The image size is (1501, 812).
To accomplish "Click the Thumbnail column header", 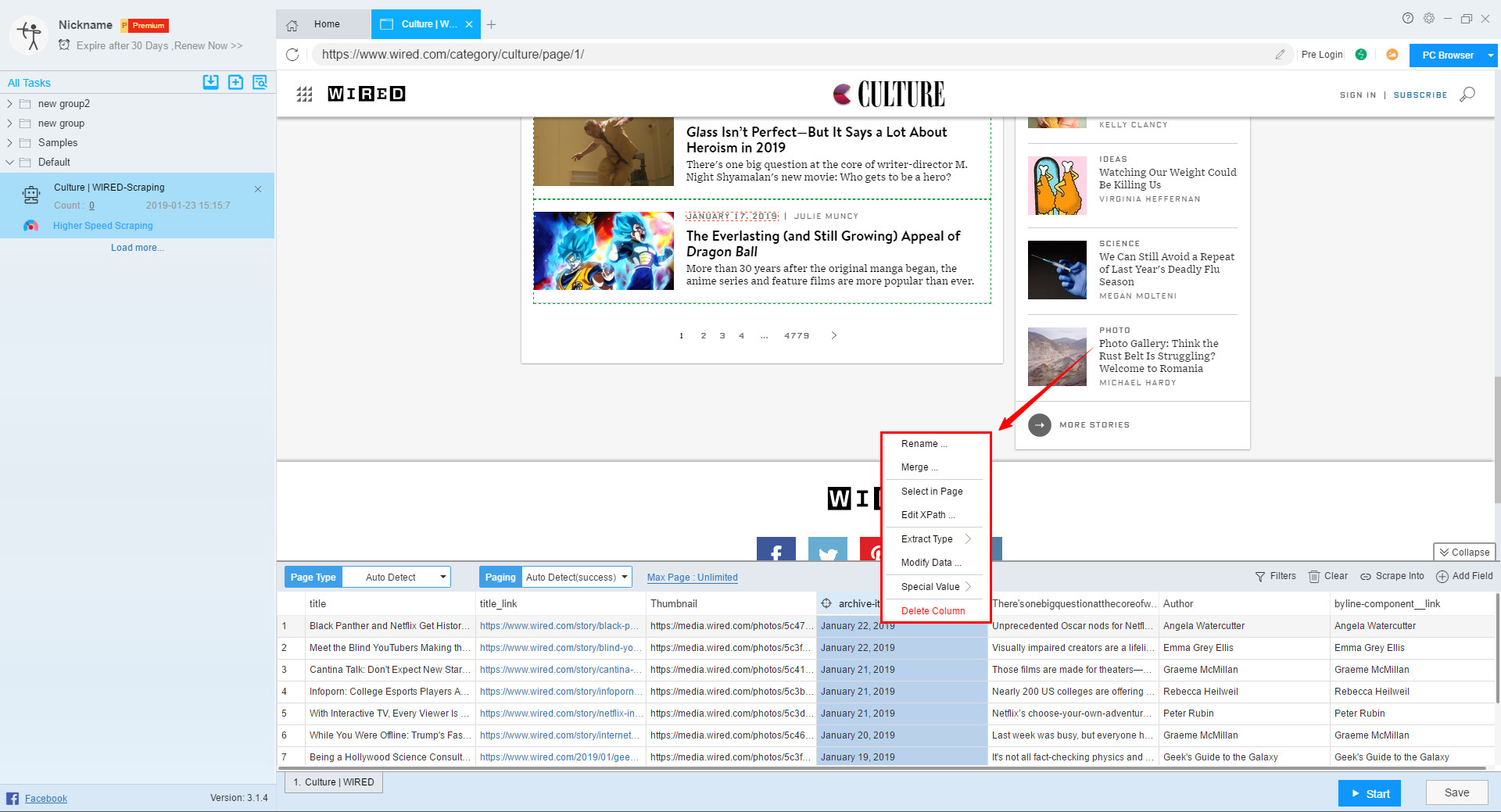I will [731, 604].
